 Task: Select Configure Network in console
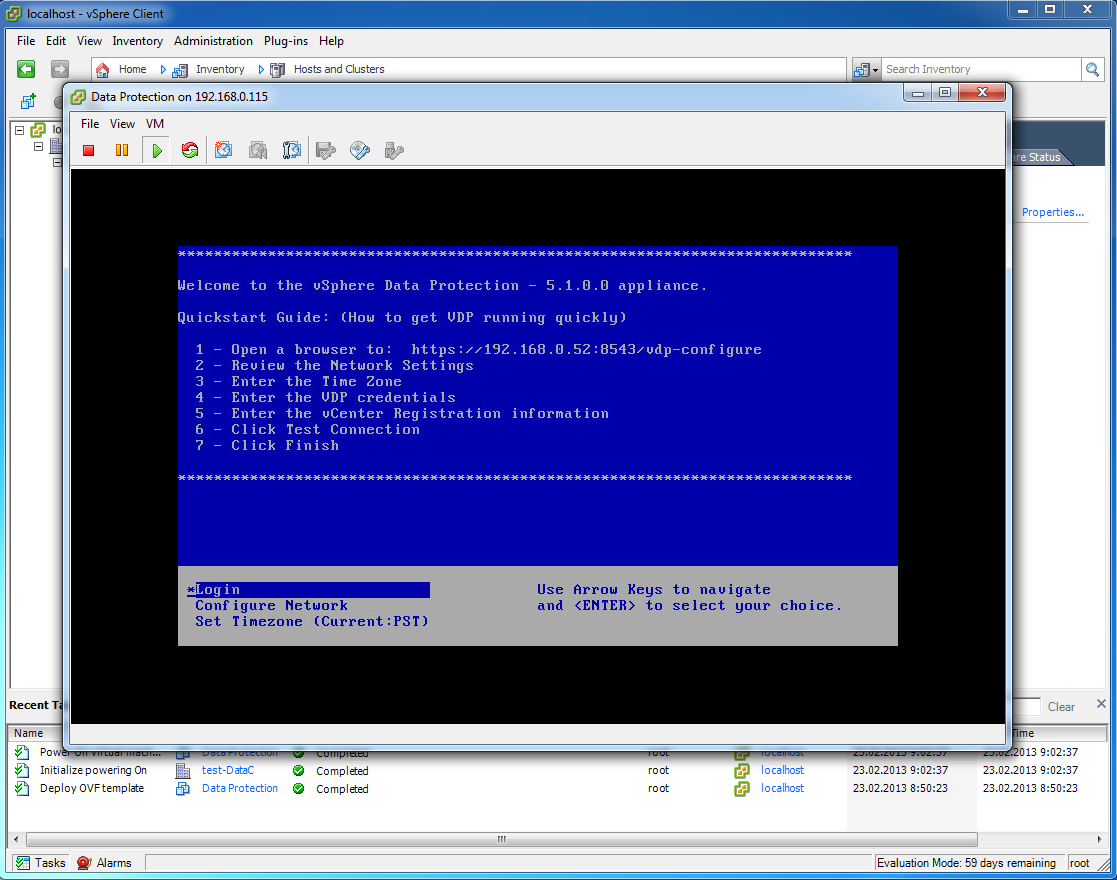[271, 606]
